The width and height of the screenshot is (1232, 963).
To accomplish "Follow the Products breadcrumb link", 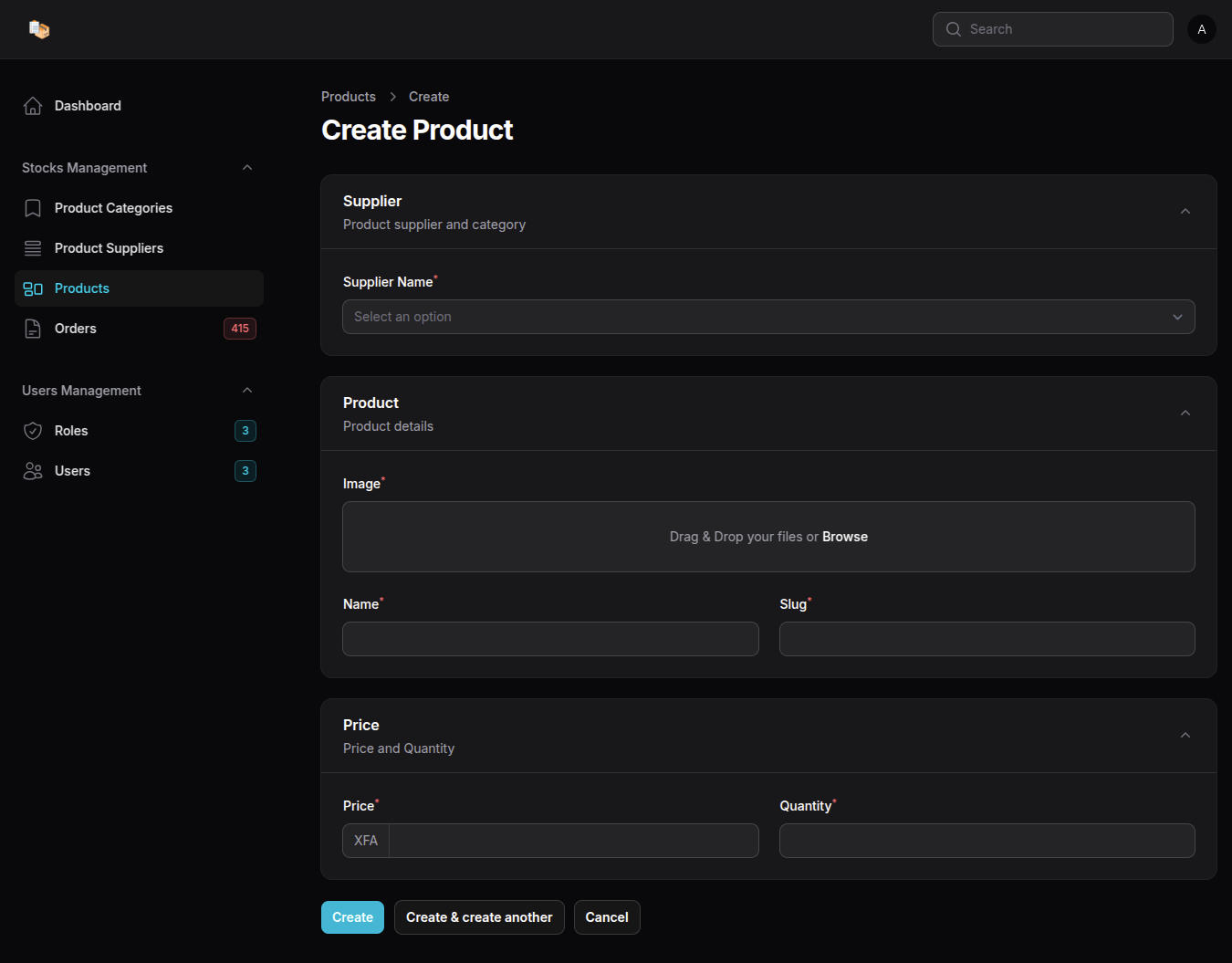I will (348, 97).
